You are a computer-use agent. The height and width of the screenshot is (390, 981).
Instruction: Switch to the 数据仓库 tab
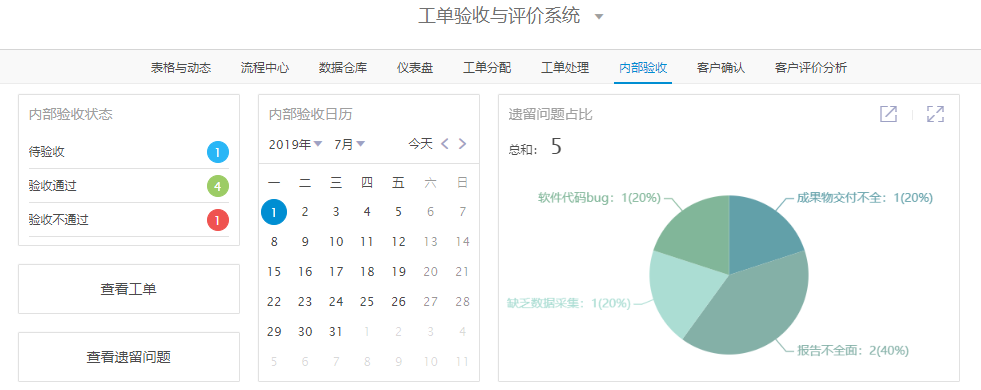[343, 68]
